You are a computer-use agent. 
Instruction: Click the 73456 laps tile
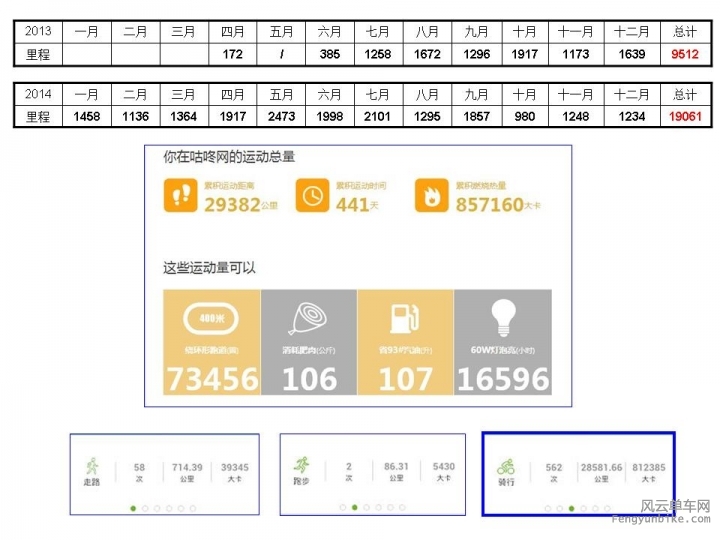(x=211, y=342)
